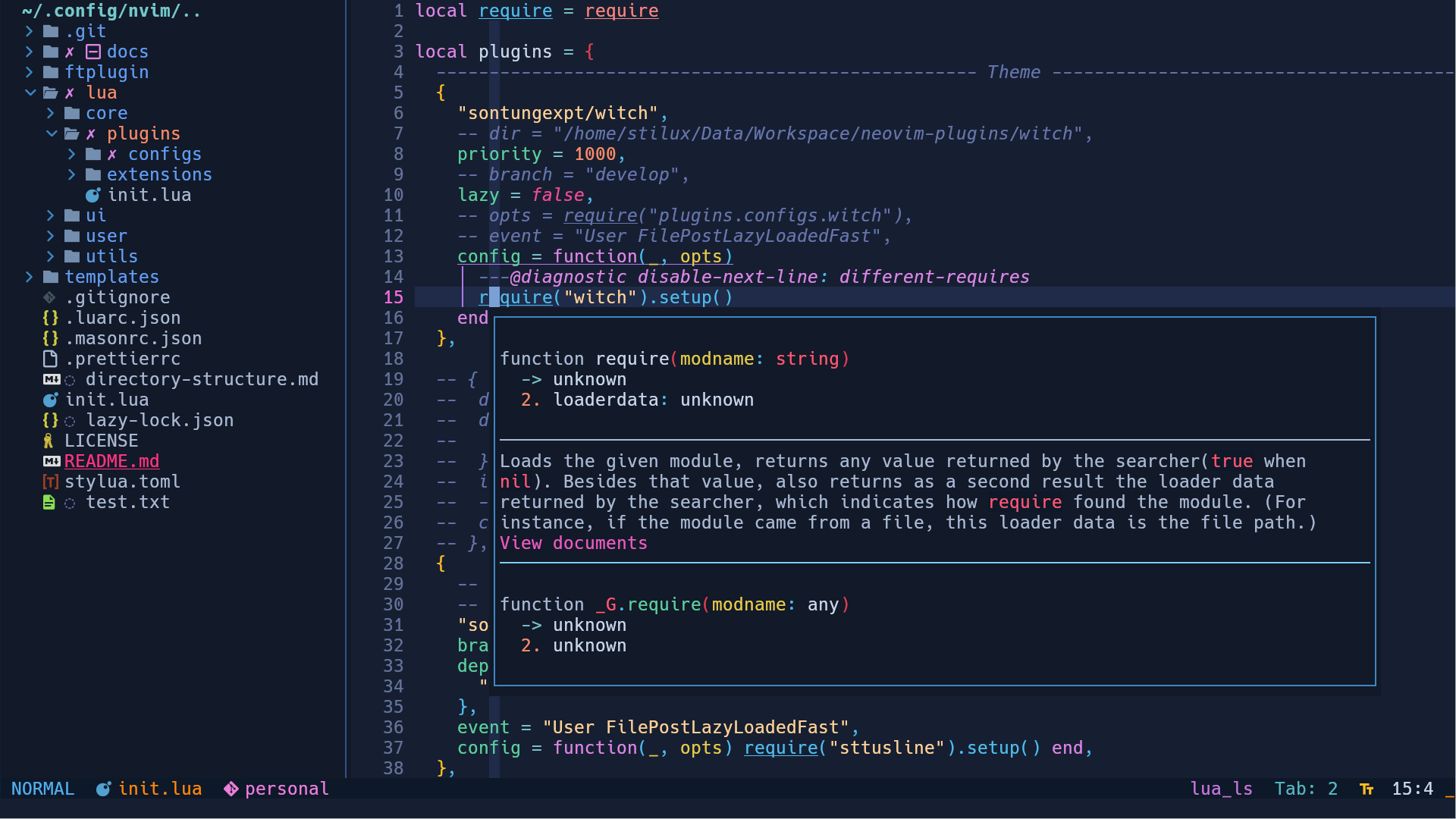Click the green text file icon for test.txt
The image size is (1456, 819).
click(x=49, y=502)
